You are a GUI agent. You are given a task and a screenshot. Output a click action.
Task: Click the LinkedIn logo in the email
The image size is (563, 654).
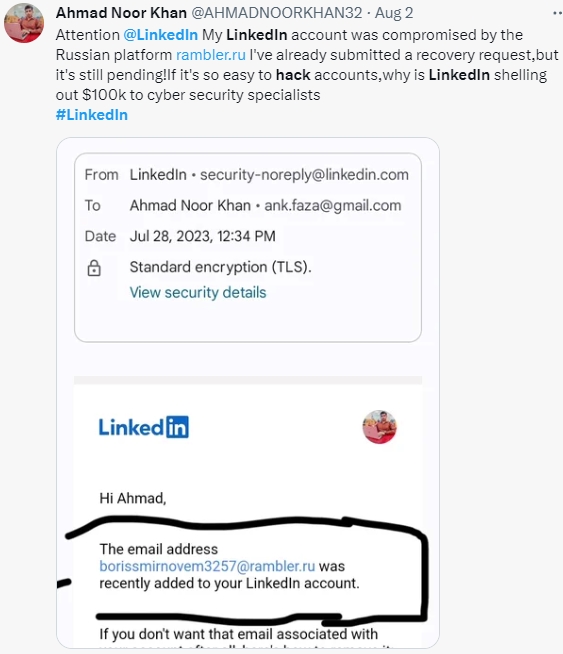[143, 427]
